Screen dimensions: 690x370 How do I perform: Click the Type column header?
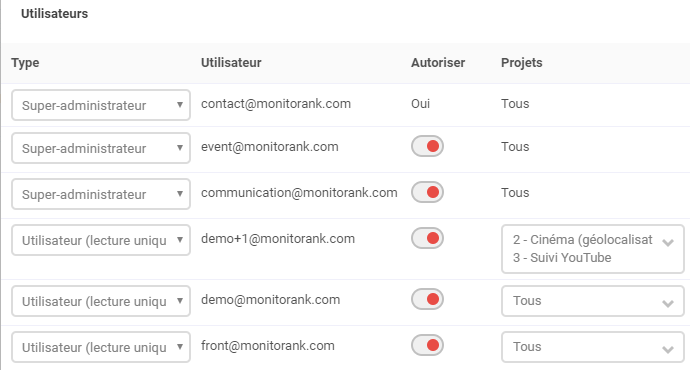[x=25, y=63]
